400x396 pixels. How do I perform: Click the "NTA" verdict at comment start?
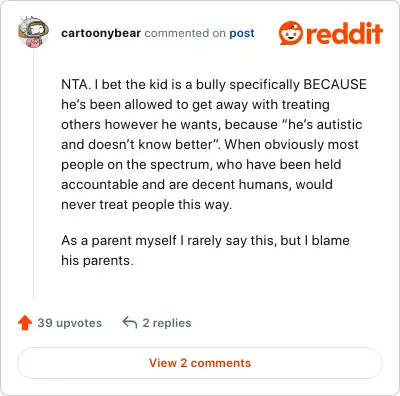[75, 84]
